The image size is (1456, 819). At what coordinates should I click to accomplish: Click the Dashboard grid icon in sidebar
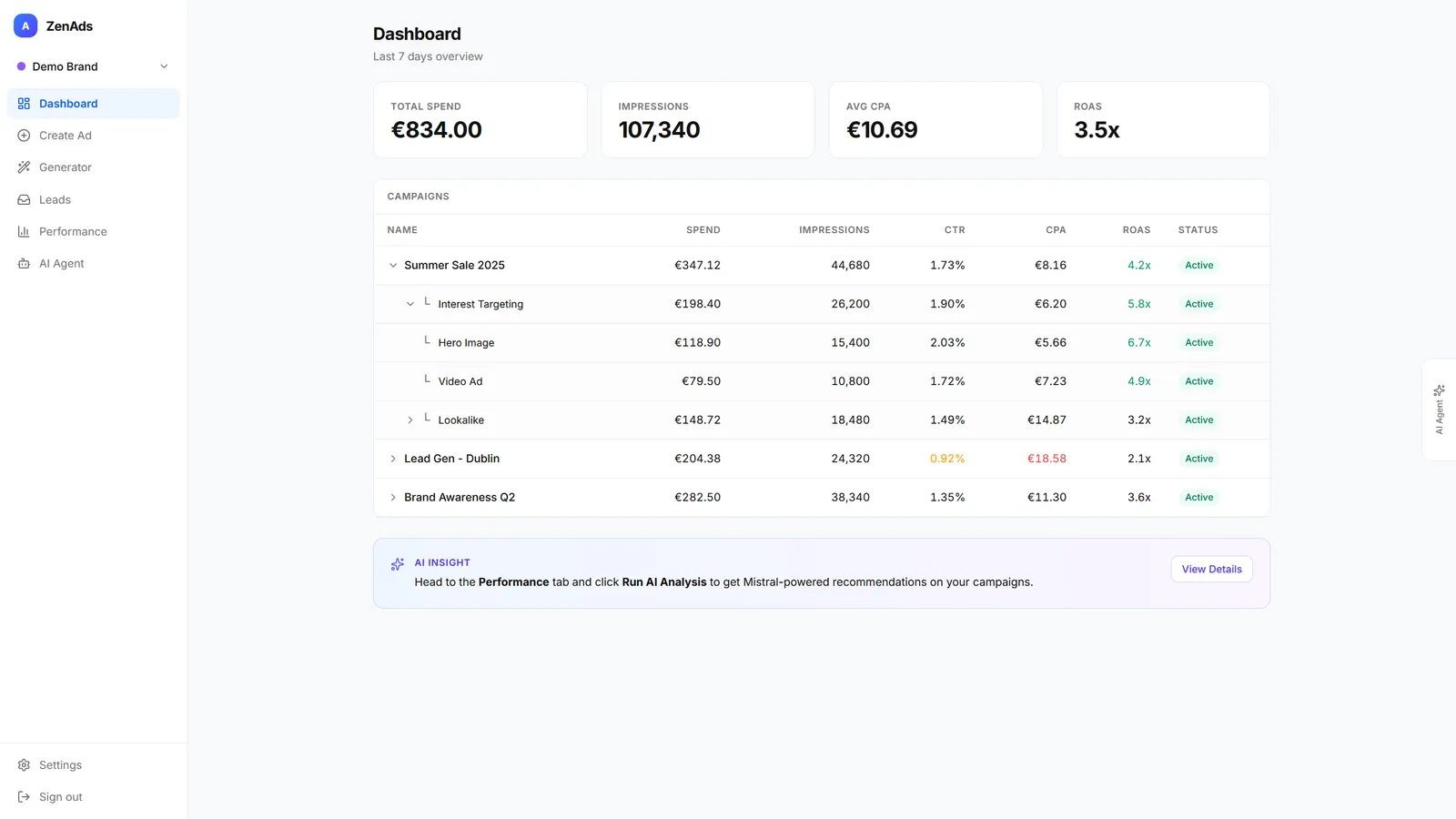coord(24,104)
